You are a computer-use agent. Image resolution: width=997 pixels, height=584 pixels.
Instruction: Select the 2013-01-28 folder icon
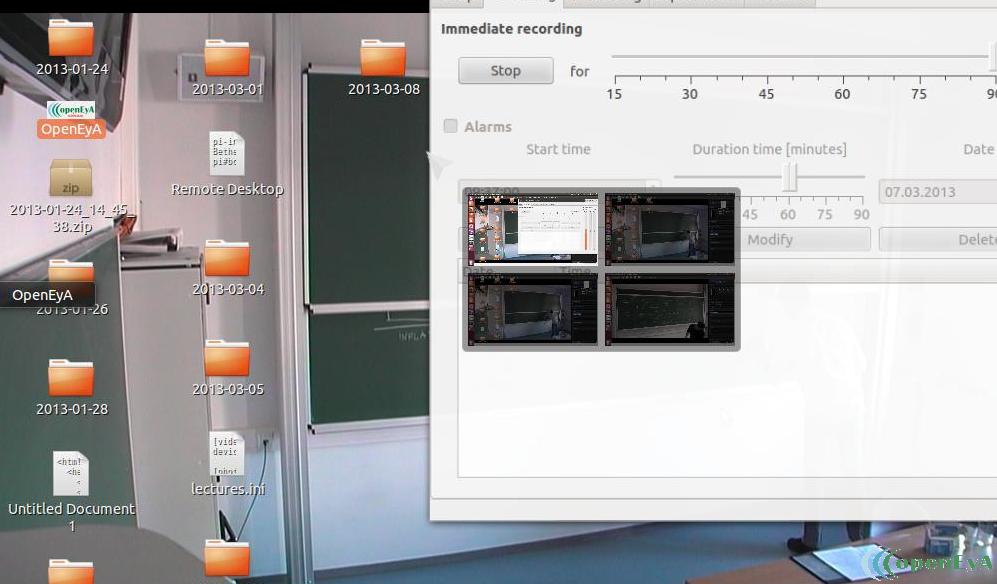(x=71, y=378)
